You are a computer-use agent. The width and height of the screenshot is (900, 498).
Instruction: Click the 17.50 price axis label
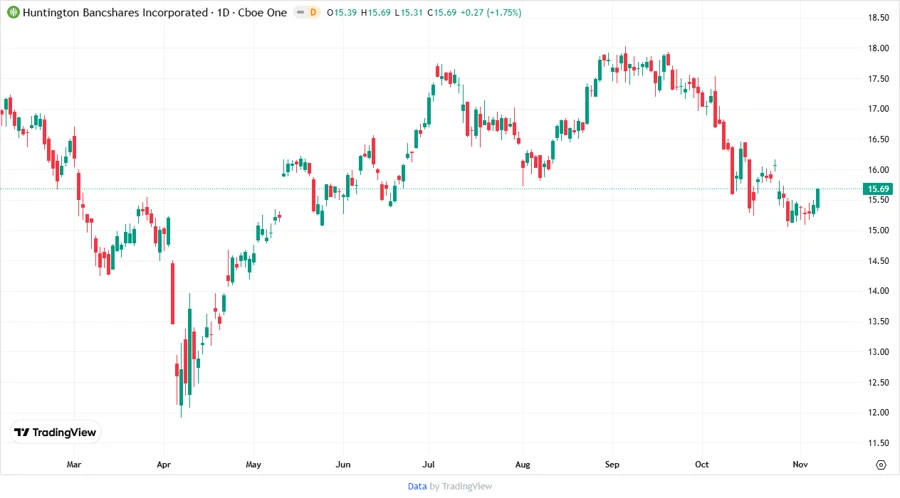(x=878, y=79)
